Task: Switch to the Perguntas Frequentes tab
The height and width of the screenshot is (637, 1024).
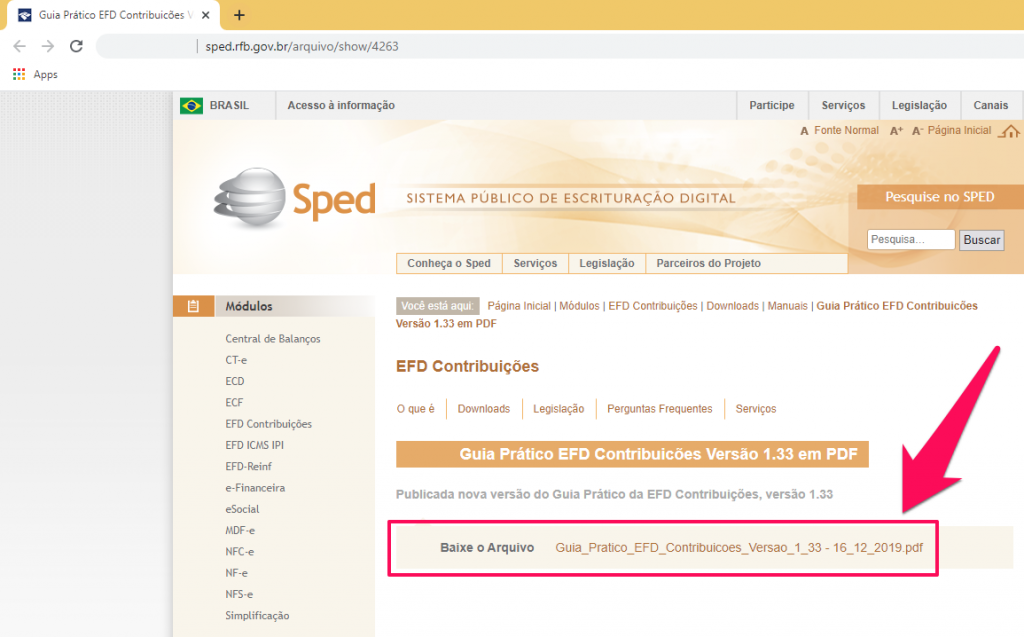Action: (659, 409)
